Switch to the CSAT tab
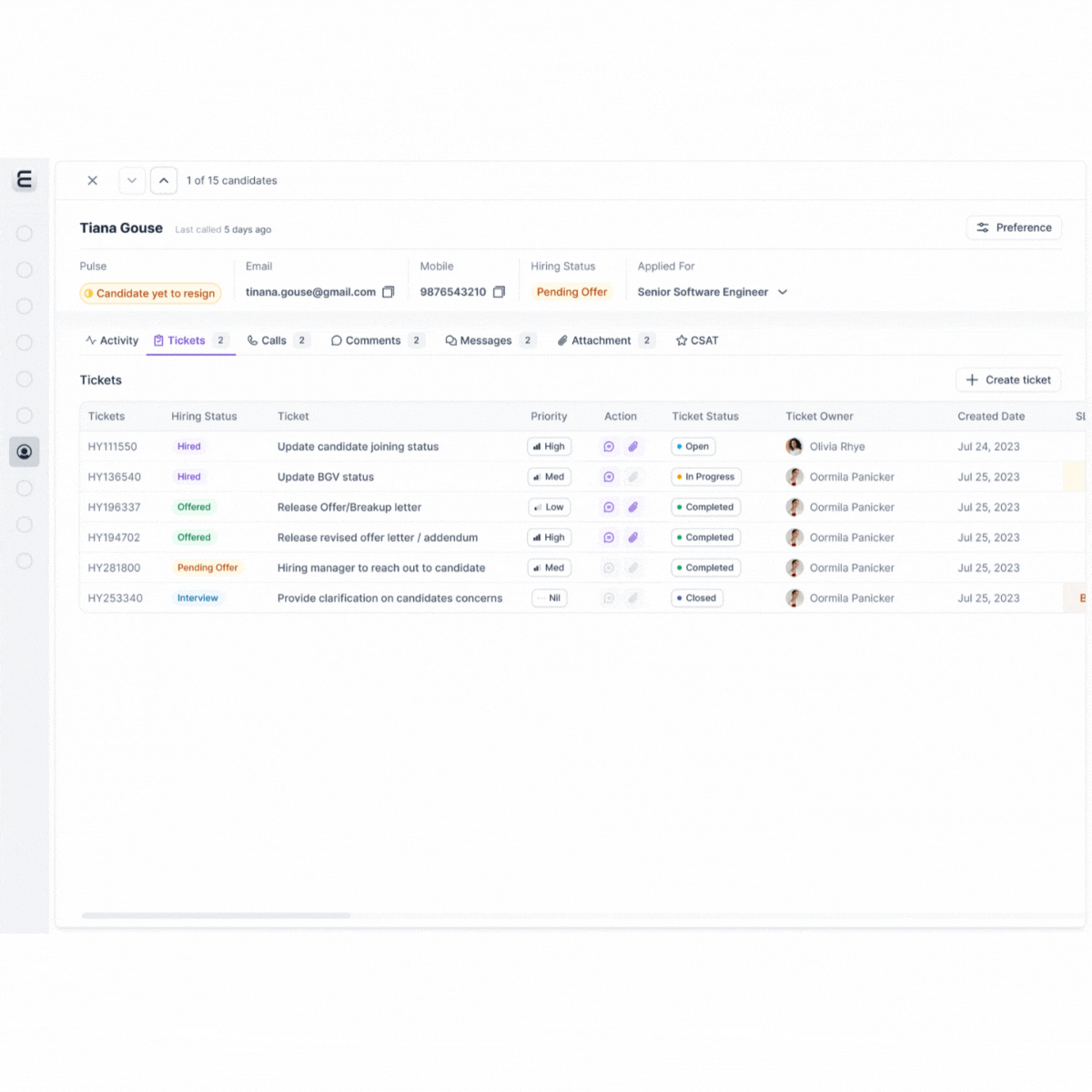The height and width of the screenshot is (1092, 1092). [x=697, y=340]
